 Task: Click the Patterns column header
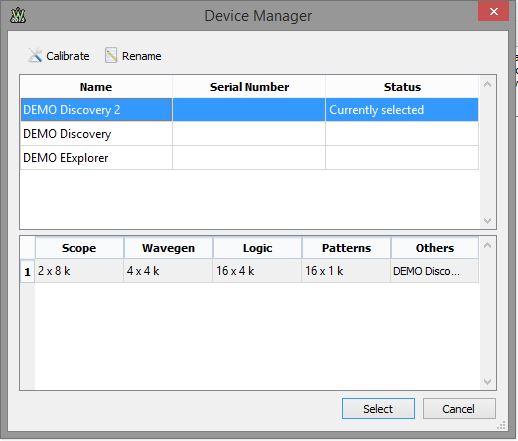[x=346, y=248]
